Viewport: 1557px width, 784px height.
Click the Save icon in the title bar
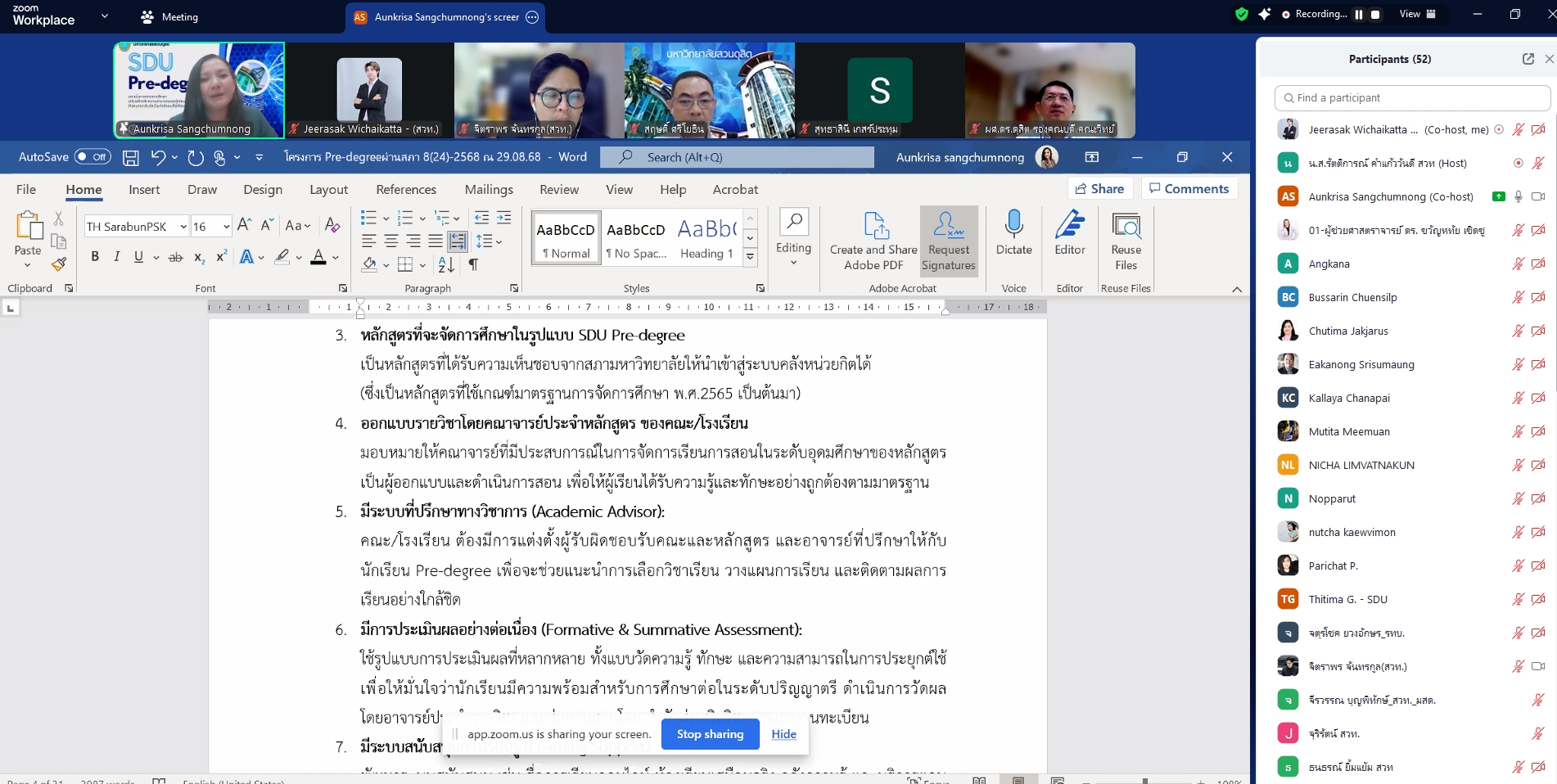[x=131, y=157]
